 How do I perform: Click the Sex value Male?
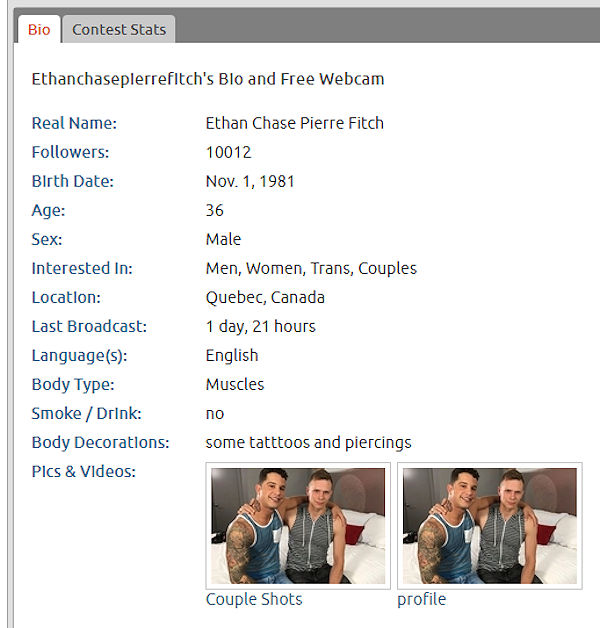(x=223, y=239)
